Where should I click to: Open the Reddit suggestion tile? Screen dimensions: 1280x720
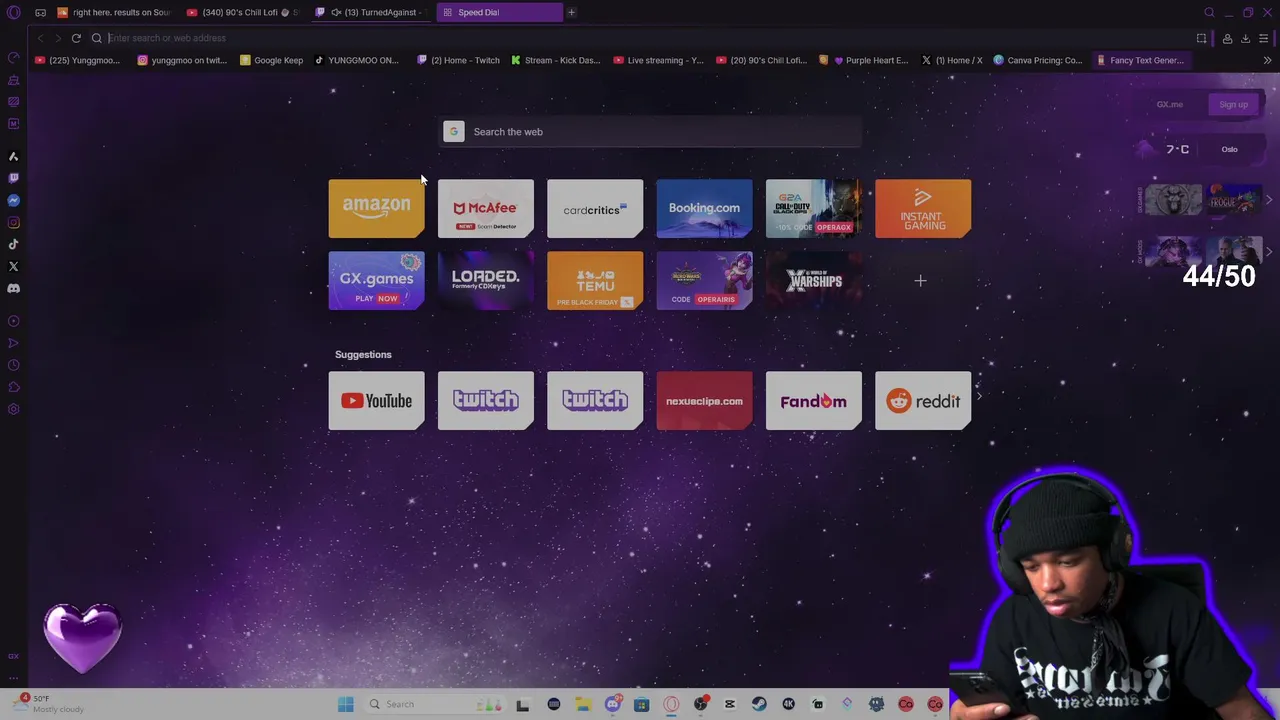(923, 401)
